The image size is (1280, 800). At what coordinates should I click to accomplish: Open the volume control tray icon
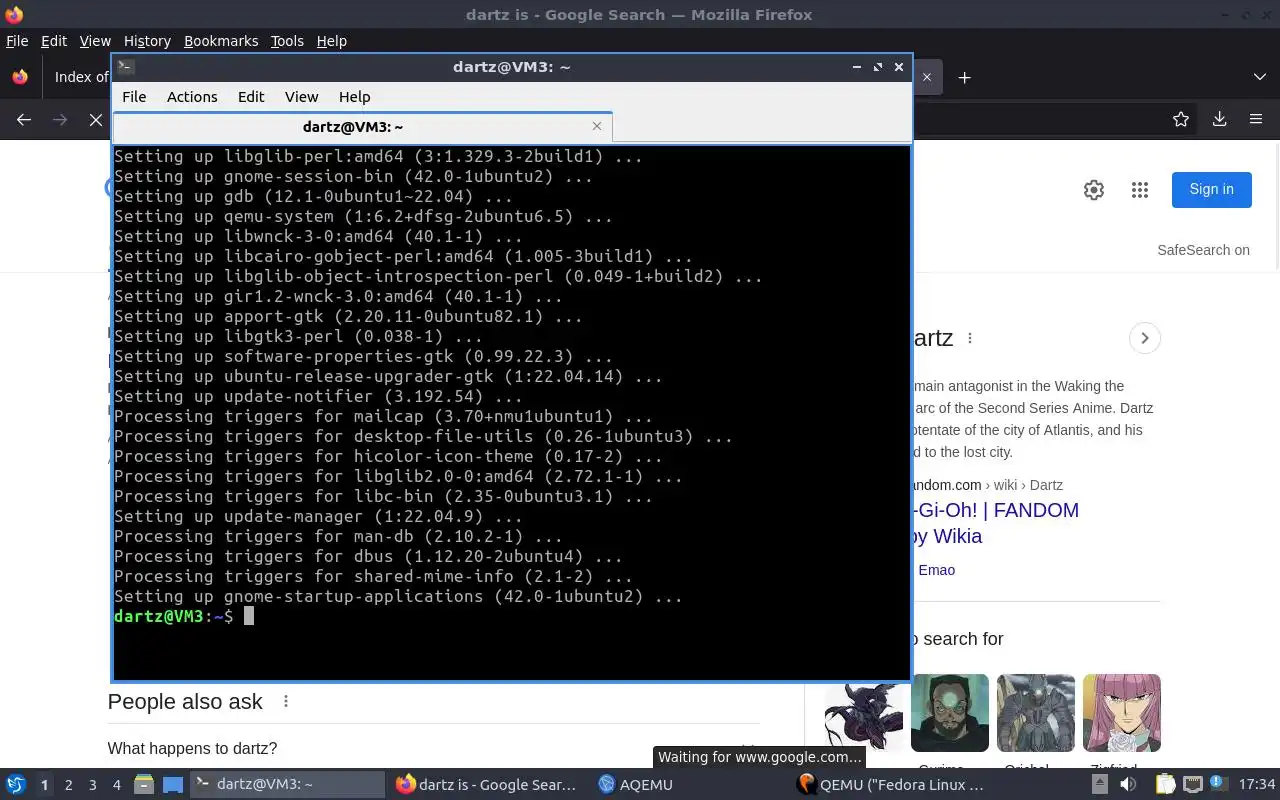pos(1129,785)
